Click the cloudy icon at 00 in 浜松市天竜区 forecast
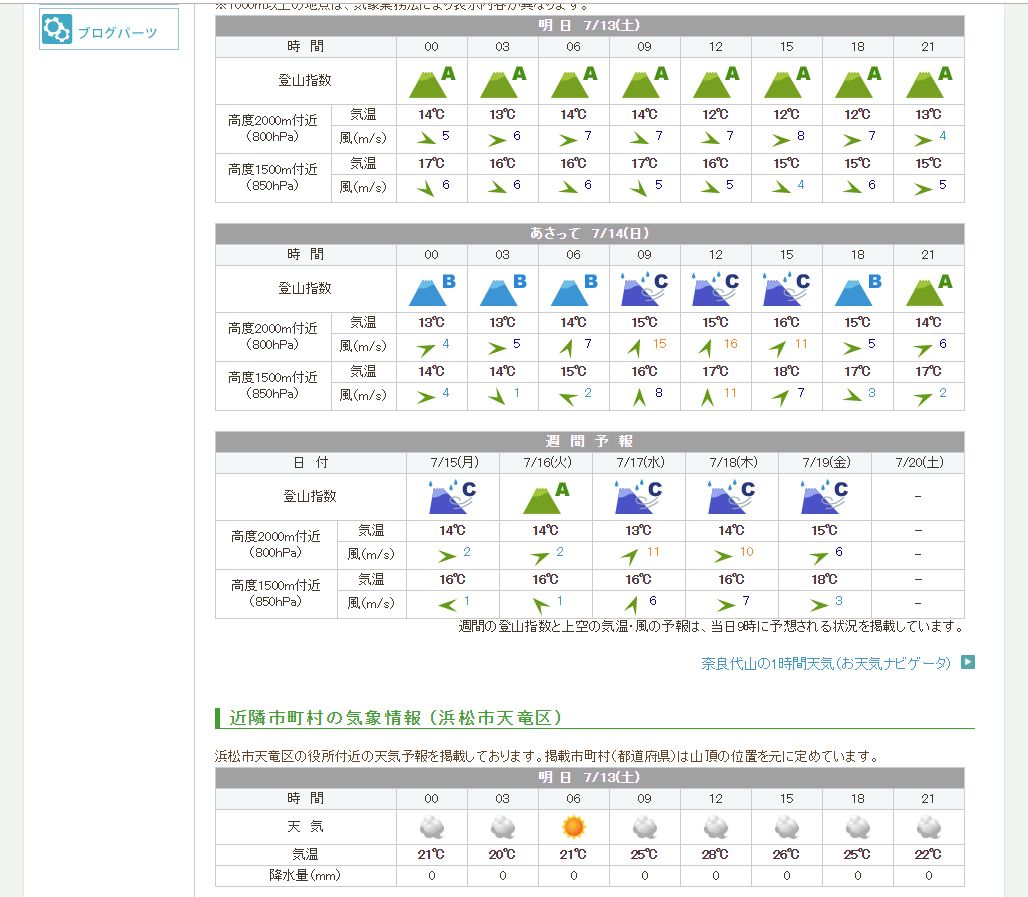Screen dimensions: 1028x897 (431, 827)
